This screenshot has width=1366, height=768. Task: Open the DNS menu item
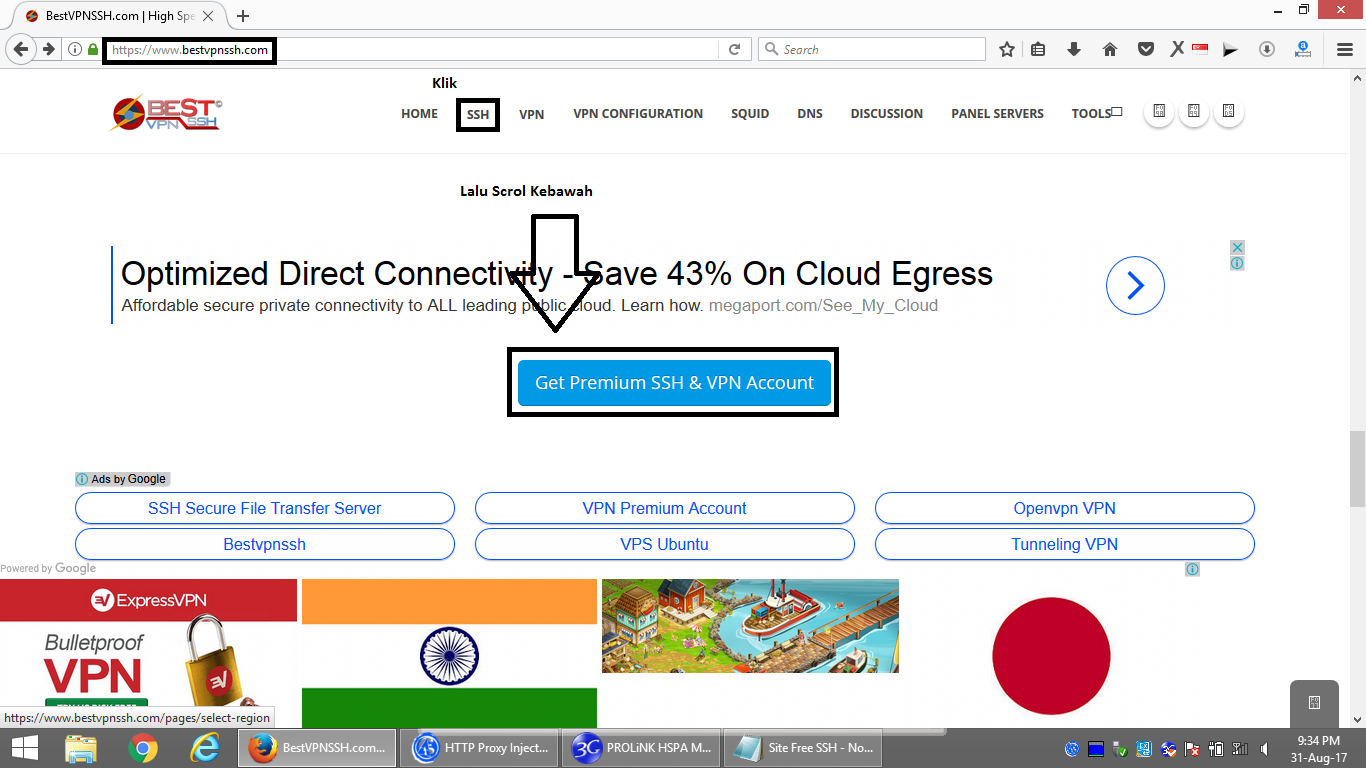tap(810, 114)
